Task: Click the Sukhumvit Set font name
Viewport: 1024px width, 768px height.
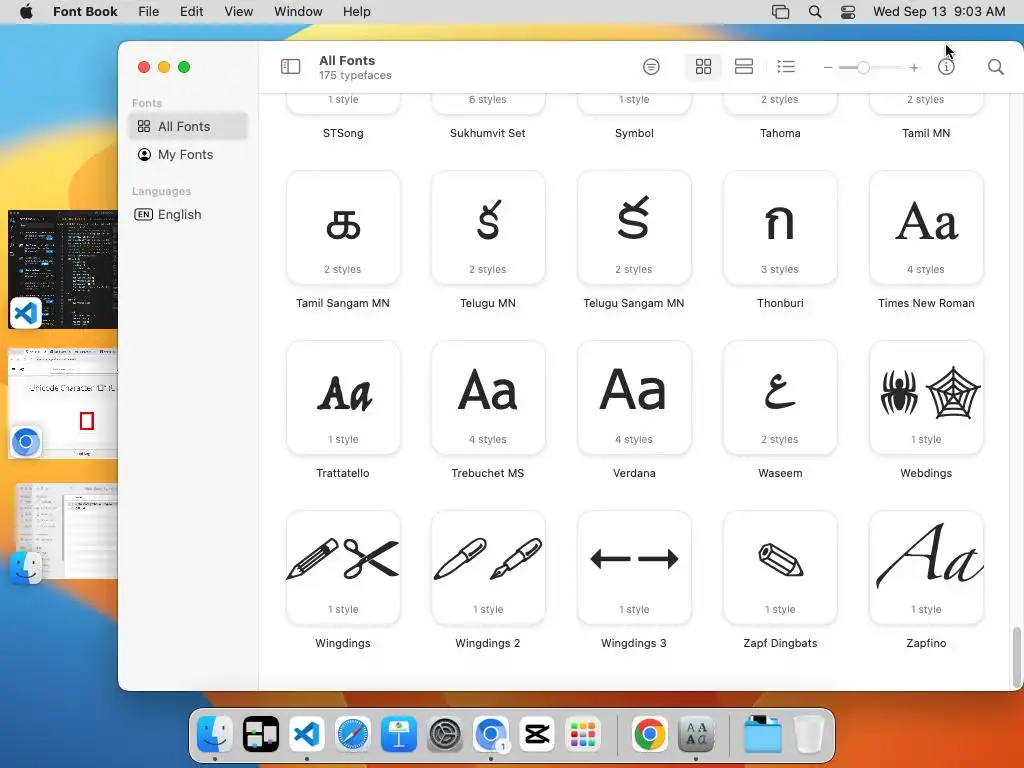Action: (488, 133)
